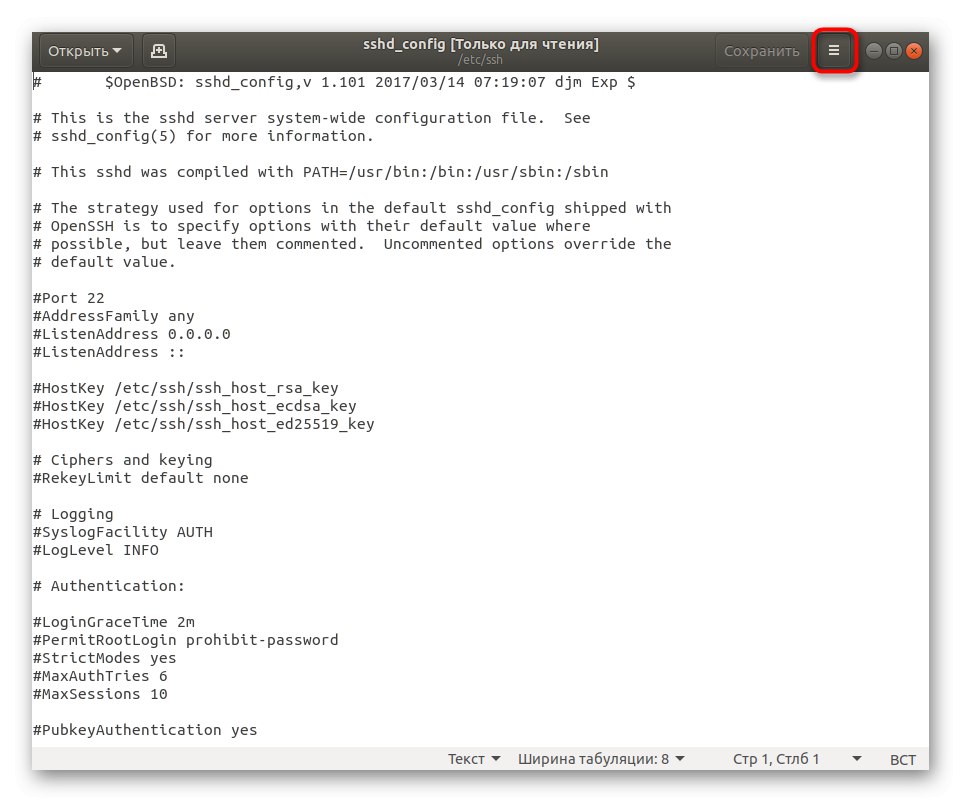The width and height of the screenshot is (961, 802).
Task: Maximize the gedit window
Action: [894, 51]
